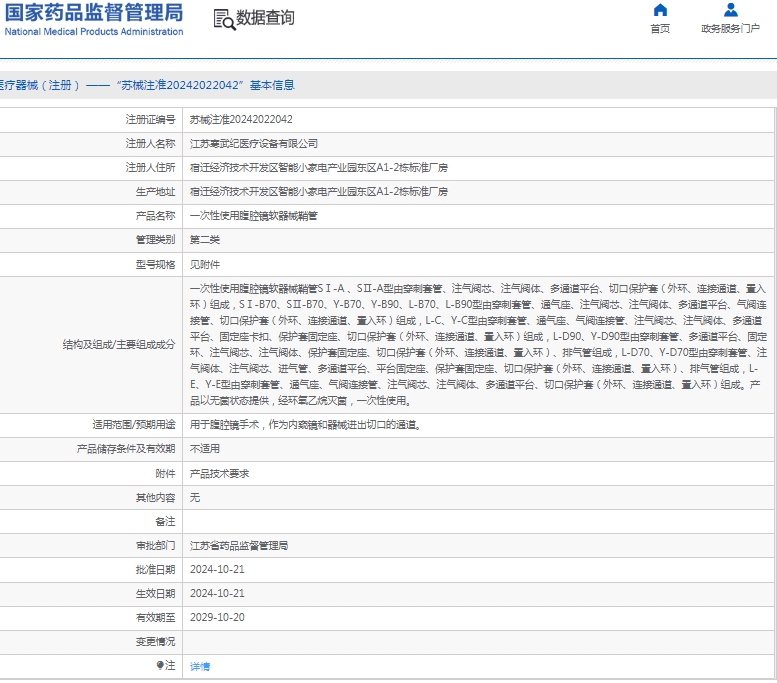Image resolution: width=777 pixels, height=683 pixels.
Task: Select registration number value 苏械注准20242022042
Action: pyautogui.click(x=241, y=119)
